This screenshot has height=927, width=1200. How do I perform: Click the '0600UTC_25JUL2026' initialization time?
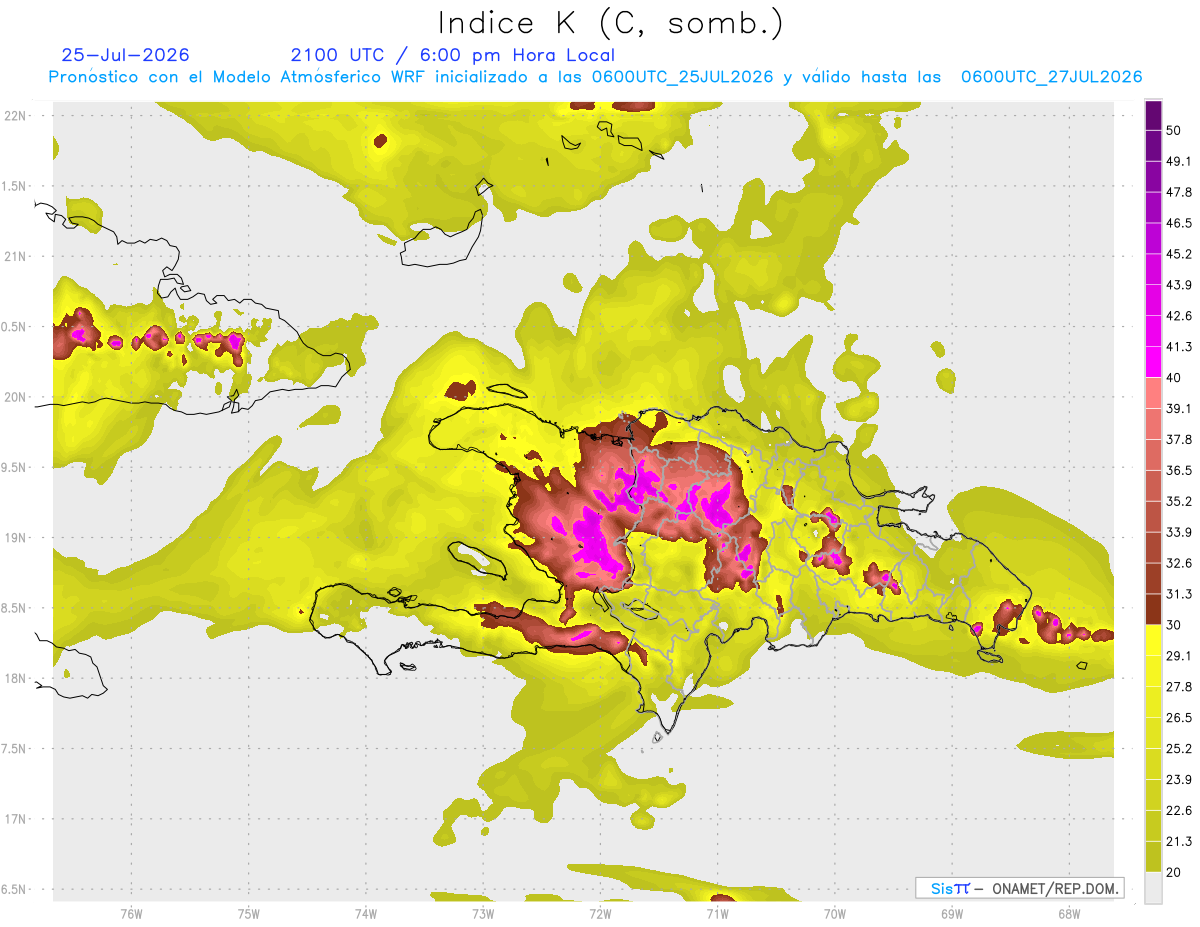pos(682,77)
